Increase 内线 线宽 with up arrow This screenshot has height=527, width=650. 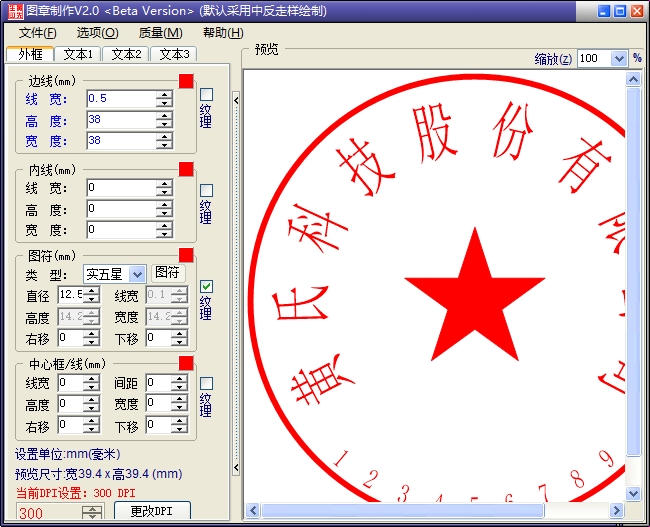(x=165, y=184)
